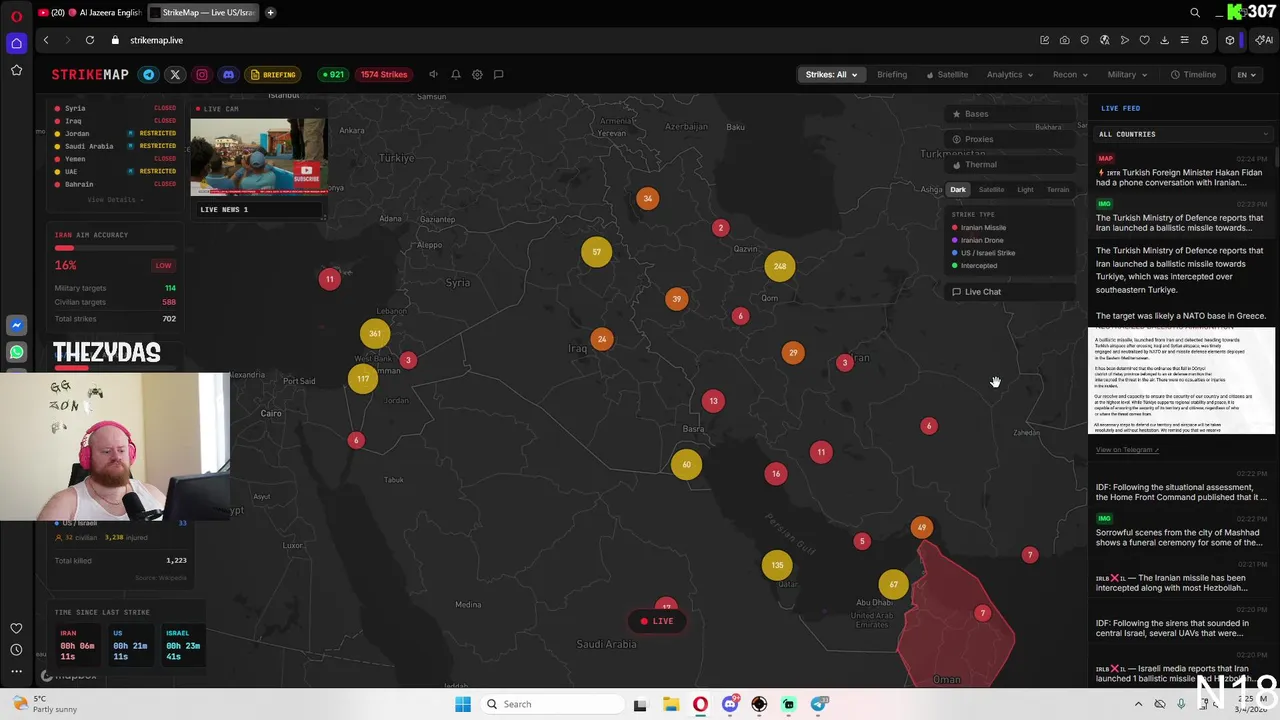Go back with the browser back arrow
Screen dimensions: 1280x720
[x=46, y=40]
